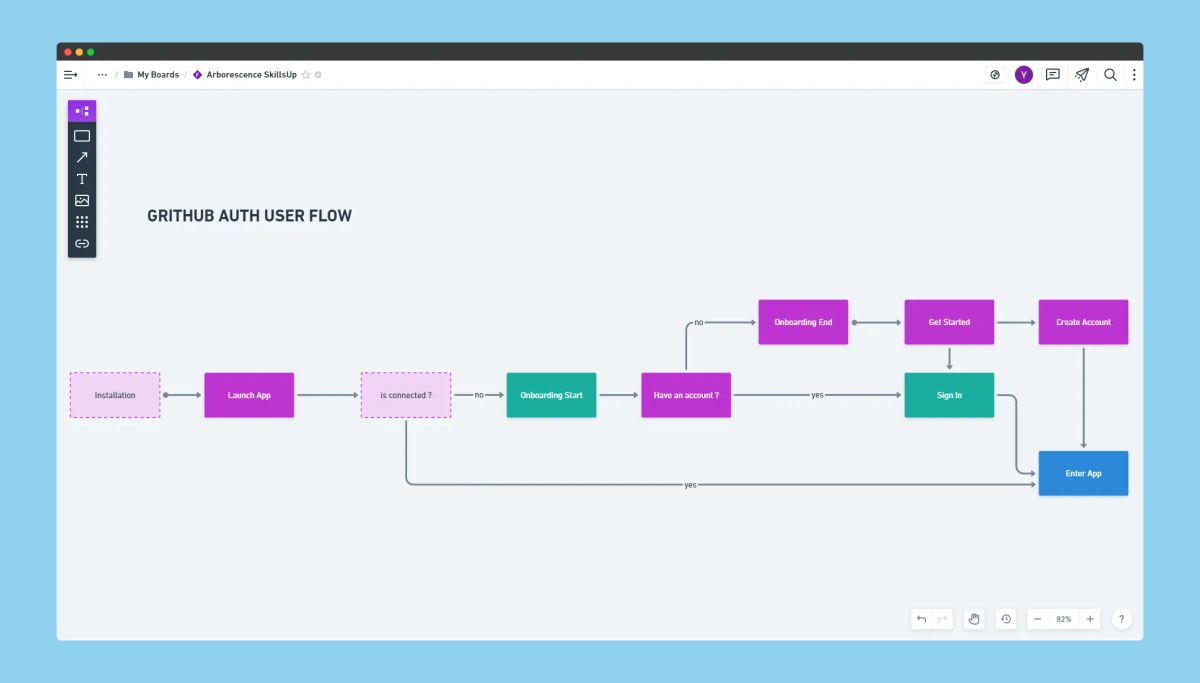This screenshot has height=683, width=1200.
Task: Click the yes label on bottom connector
Action: (690, 485)
